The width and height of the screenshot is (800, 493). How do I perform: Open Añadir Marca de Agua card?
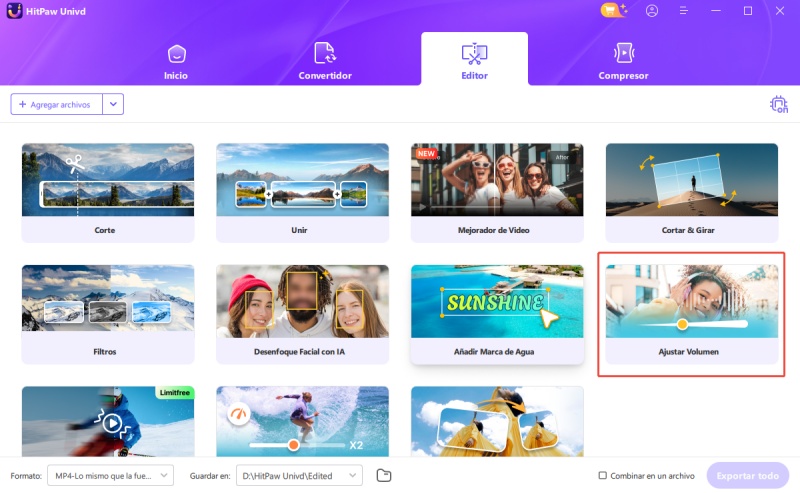click(497, 314)
